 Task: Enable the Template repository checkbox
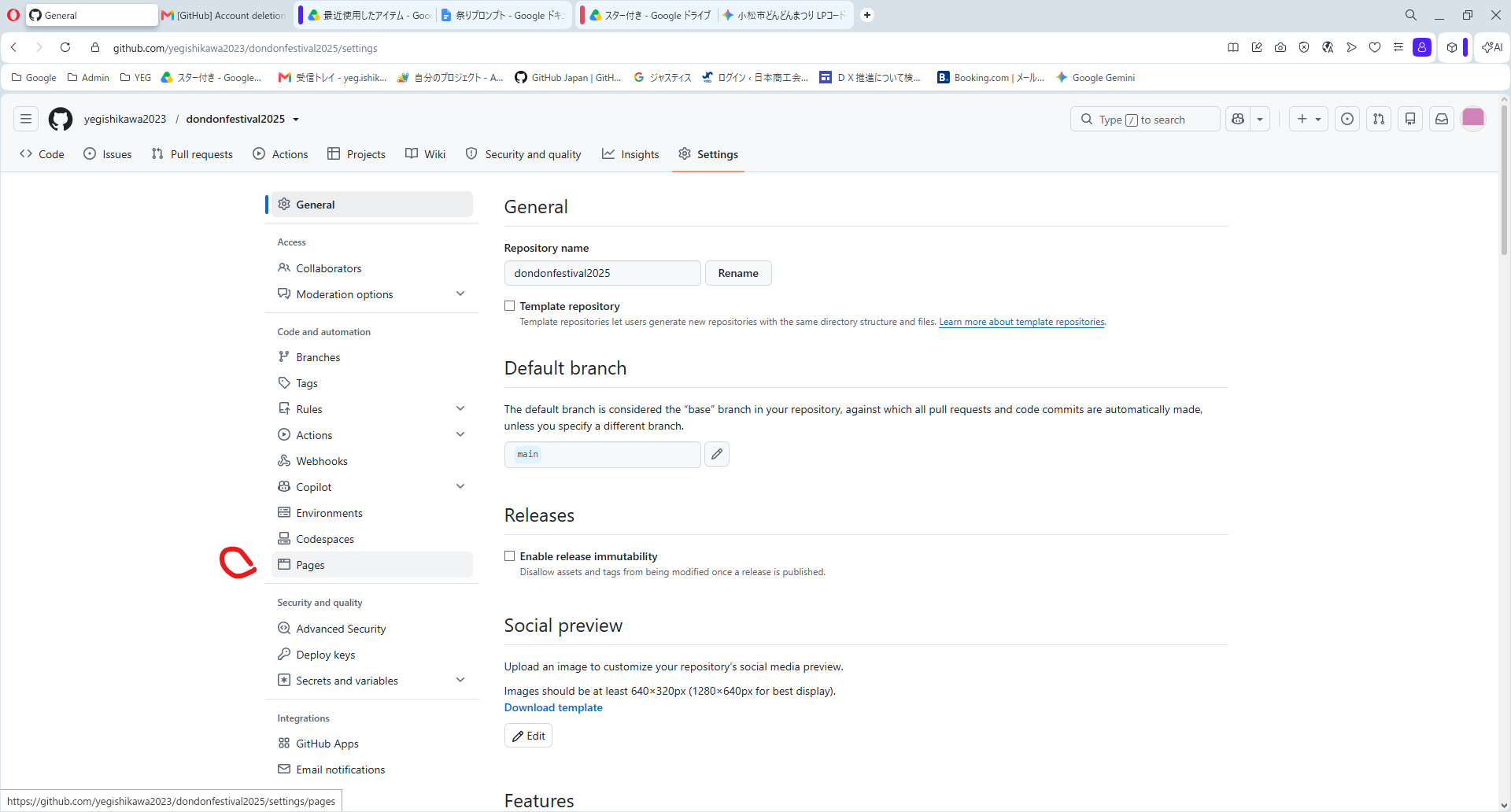(510, 306)
